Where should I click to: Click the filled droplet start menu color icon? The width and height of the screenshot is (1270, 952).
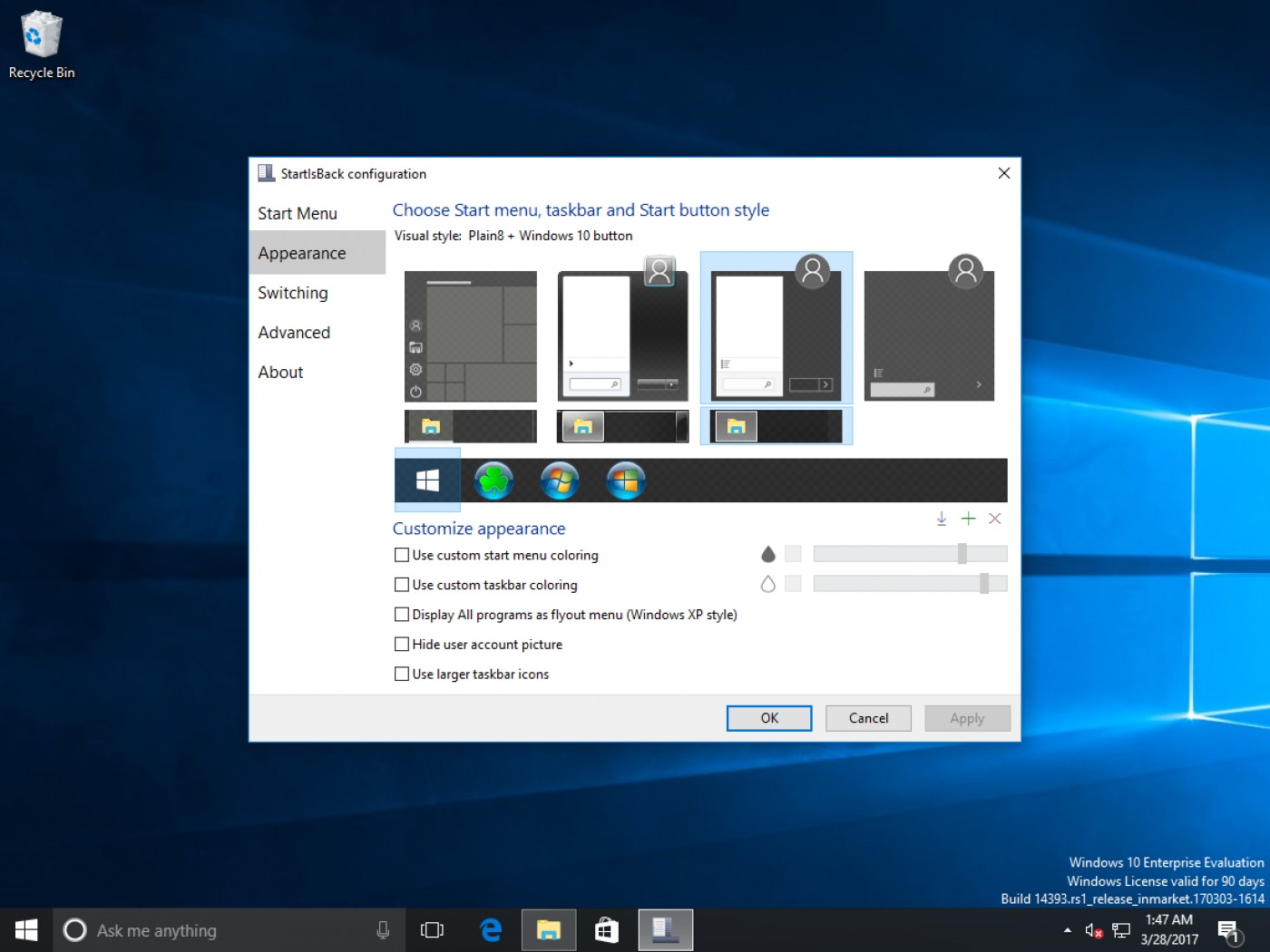click(x=768, y=554)
